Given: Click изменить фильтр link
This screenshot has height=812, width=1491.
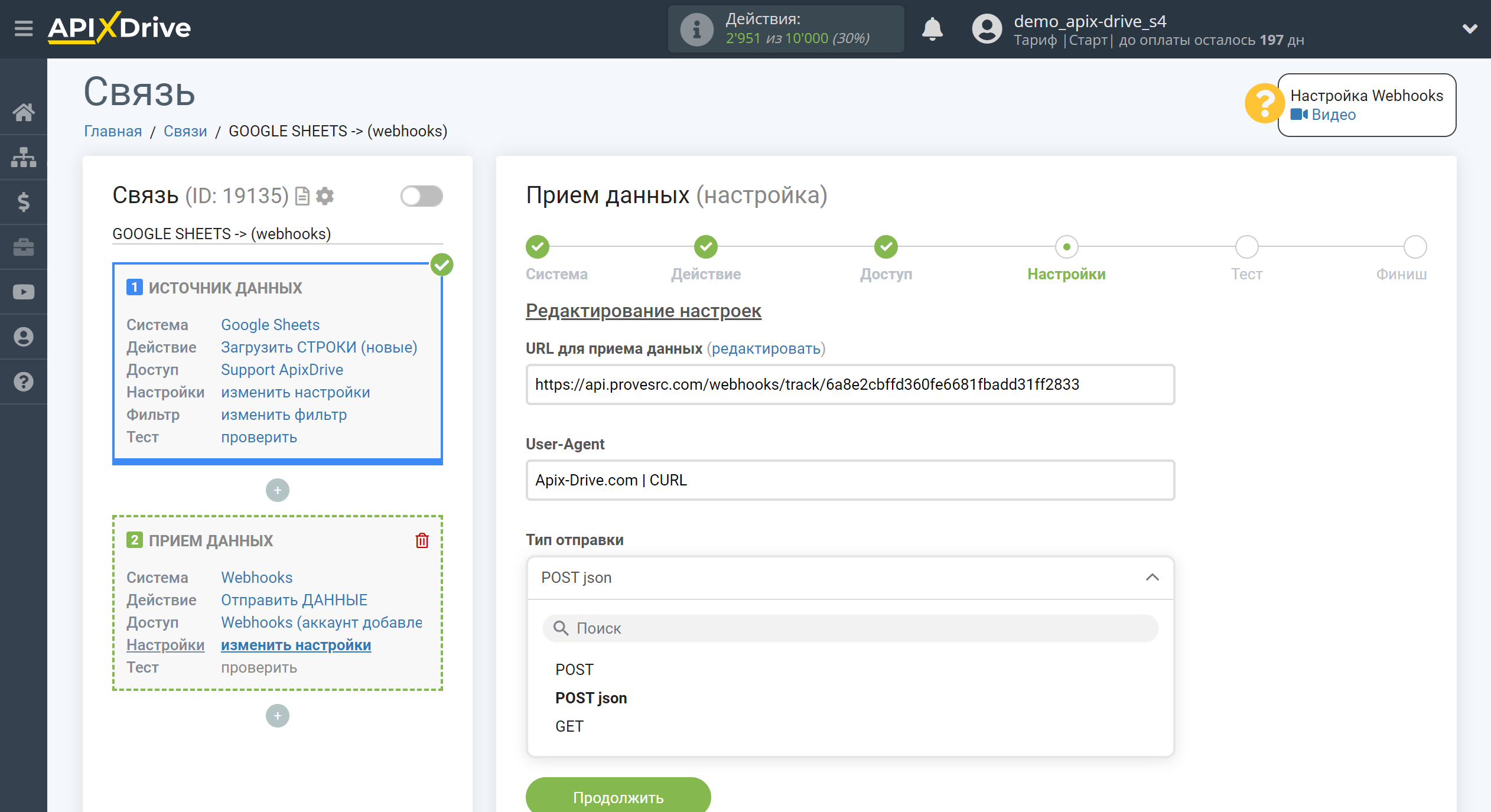Looking at the screenshot, I should coord(284,415).
